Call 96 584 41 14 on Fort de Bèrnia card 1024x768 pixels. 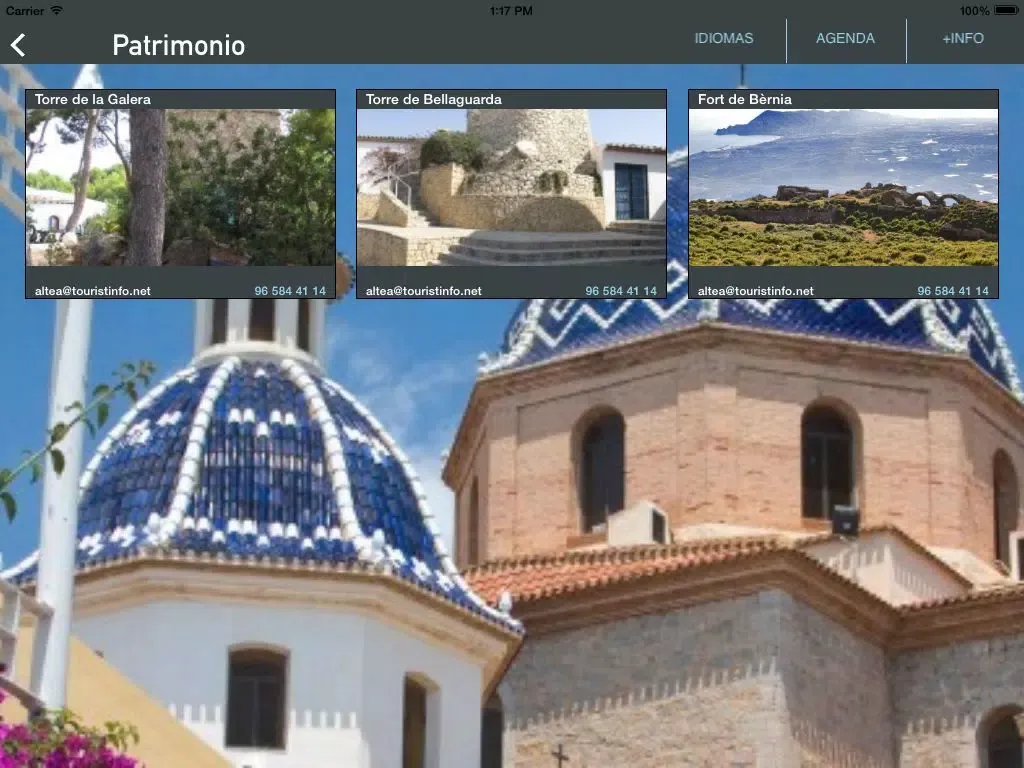953,291
